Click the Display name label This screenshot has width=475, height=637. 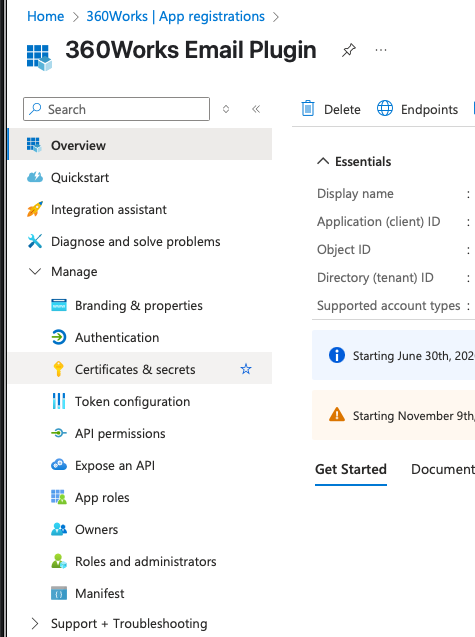[356, 193]
